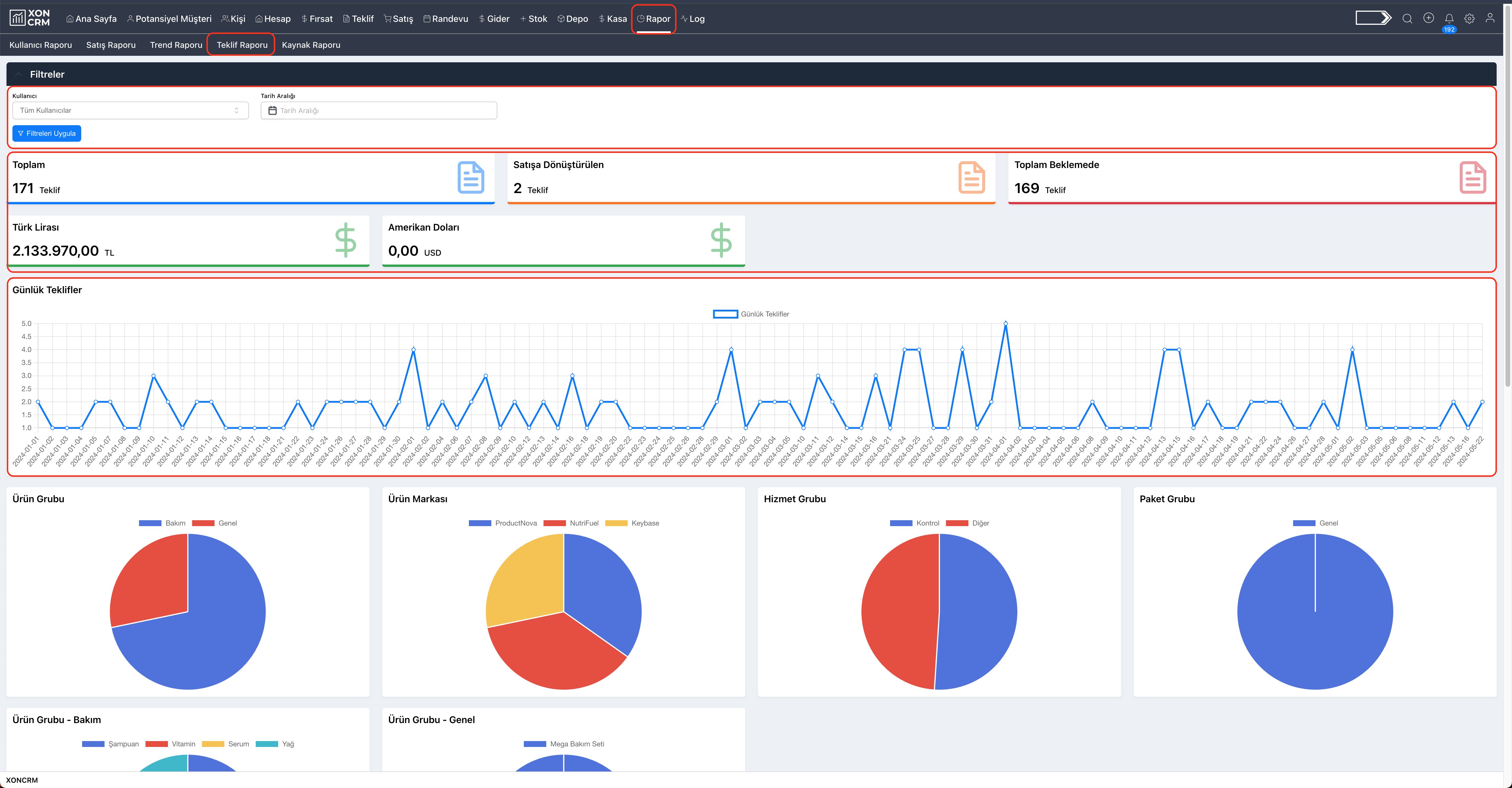
Task: Open Gider menu
Action: (494, 19)
